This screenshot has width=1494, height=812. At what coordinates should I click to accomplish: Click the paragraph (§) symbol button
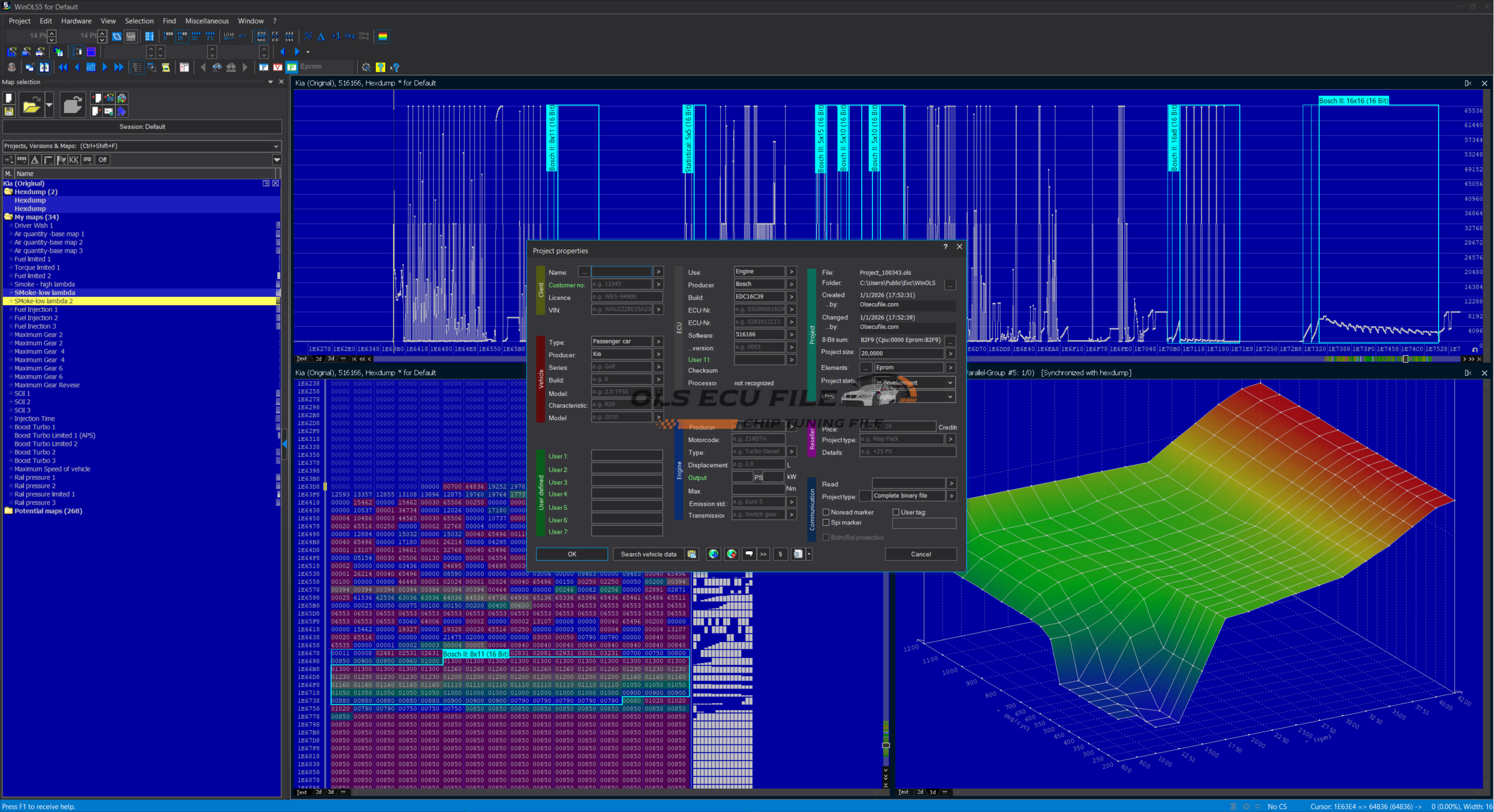coord(780,554)
